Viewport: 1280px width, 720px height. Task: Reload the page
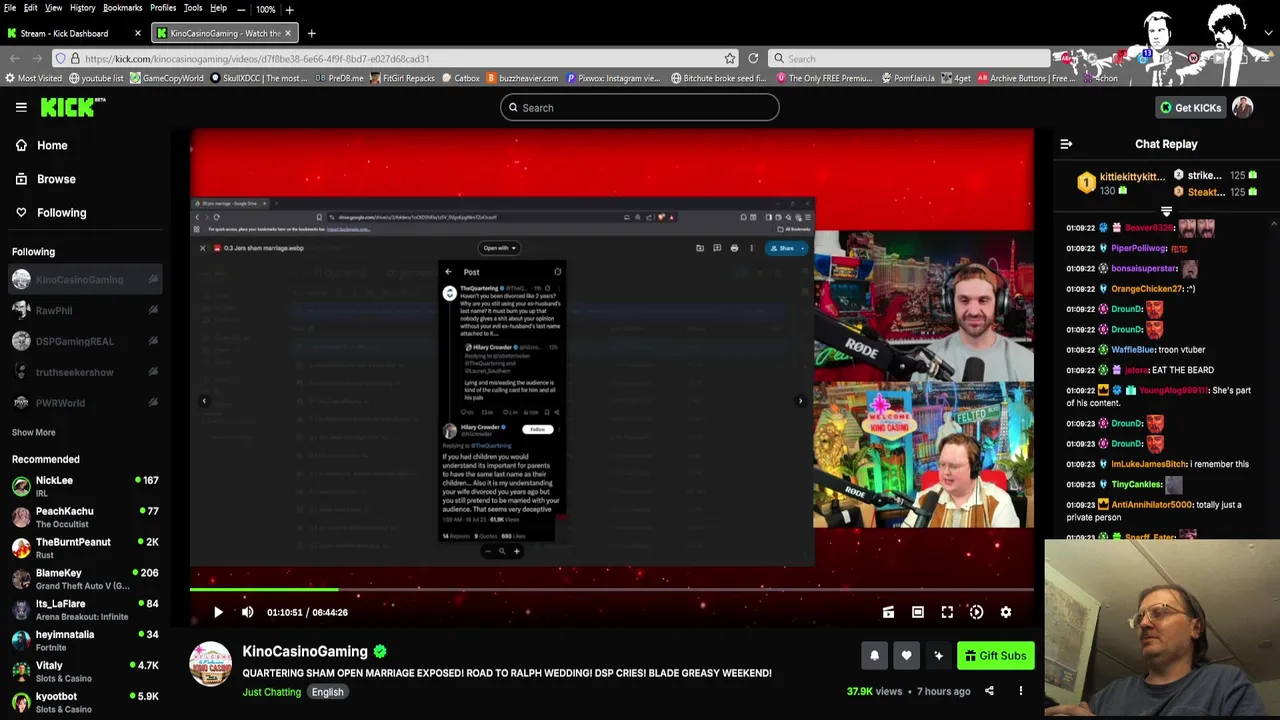click(753, 58)
